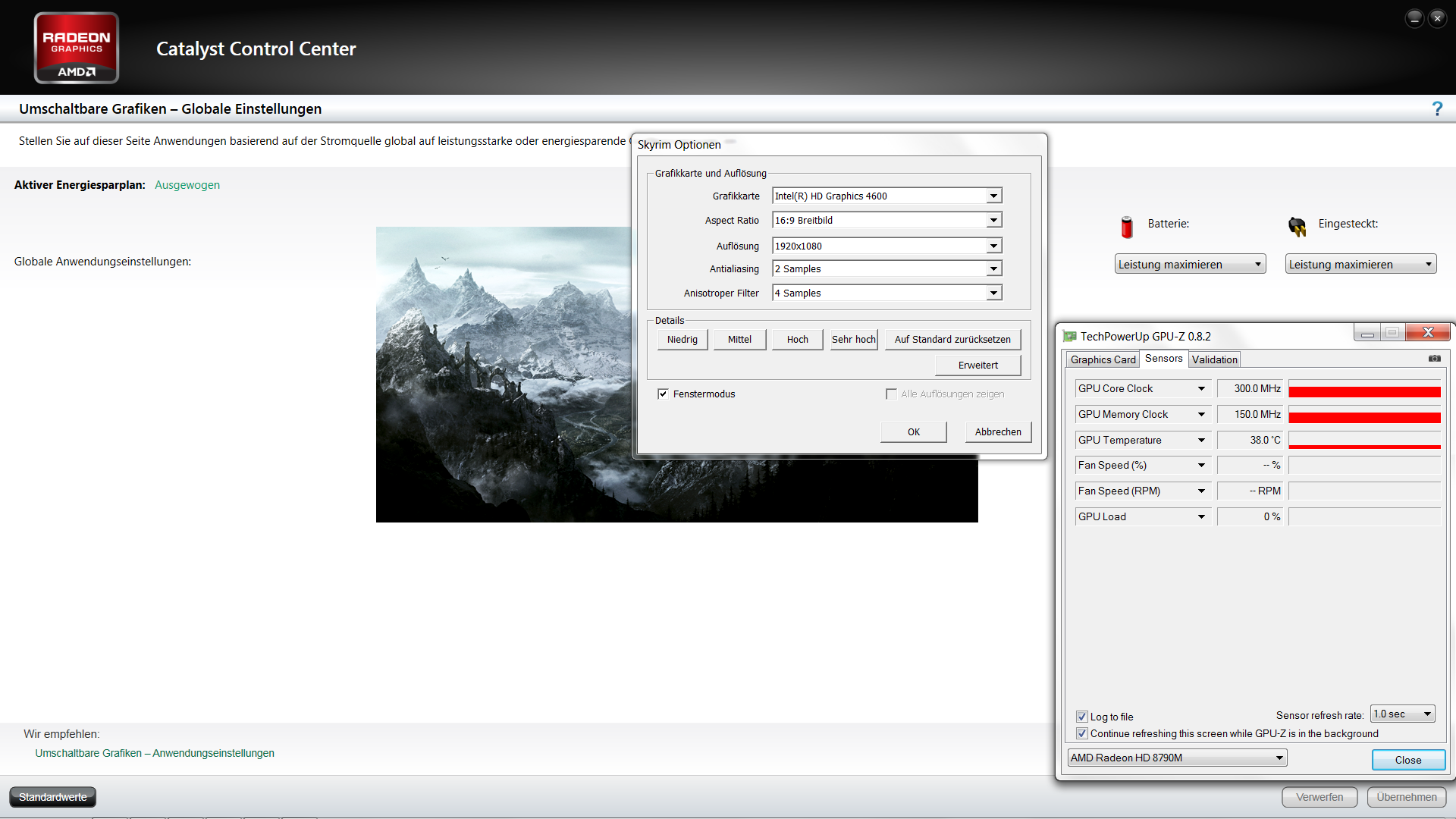This screenshot has height=819, width=1456.
Task: Click Abbrechen in Skyrim Optionen
Action: click(x=999, y=432)
